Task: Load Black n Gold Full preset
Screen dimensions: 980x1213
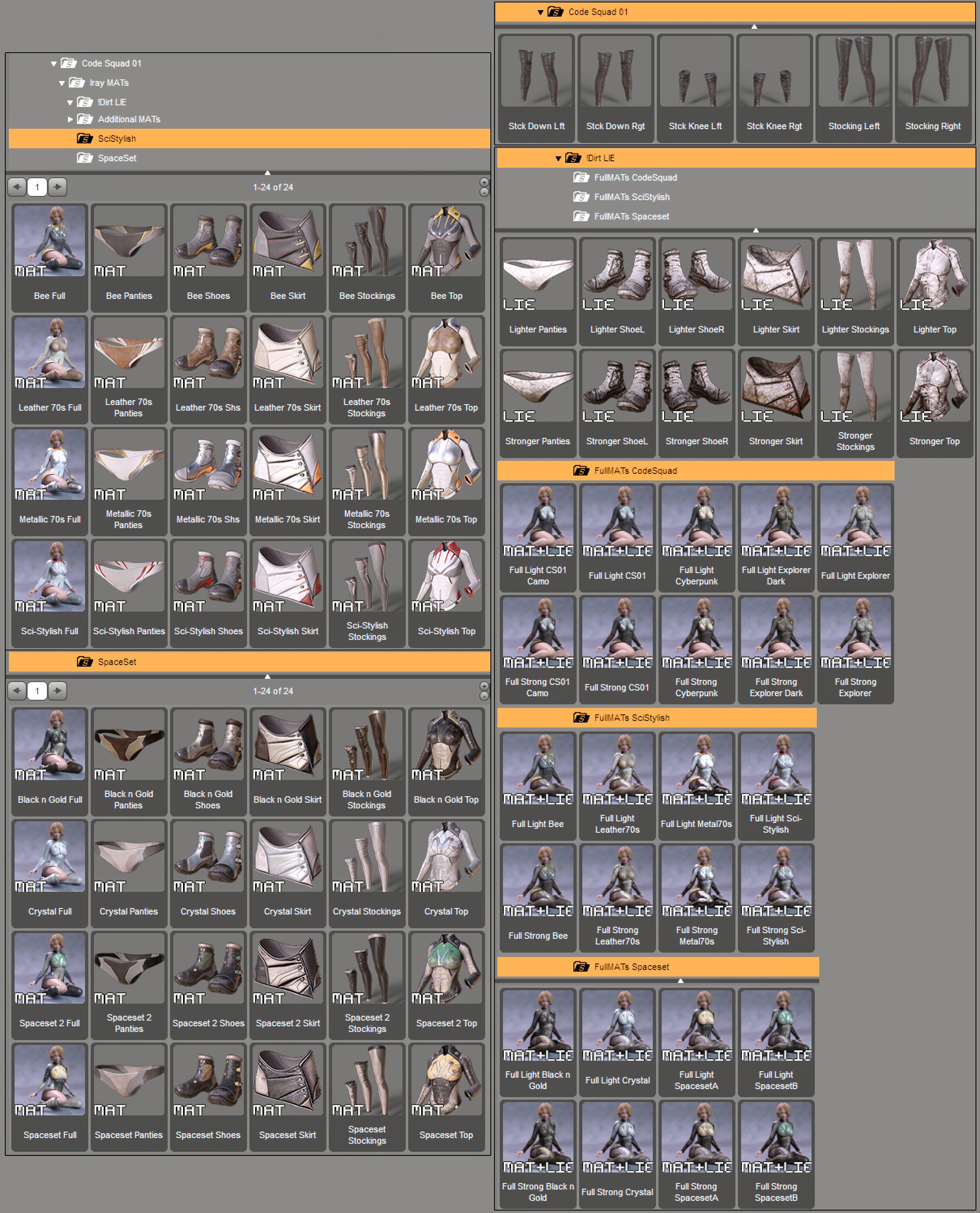Action: [50, 761]
